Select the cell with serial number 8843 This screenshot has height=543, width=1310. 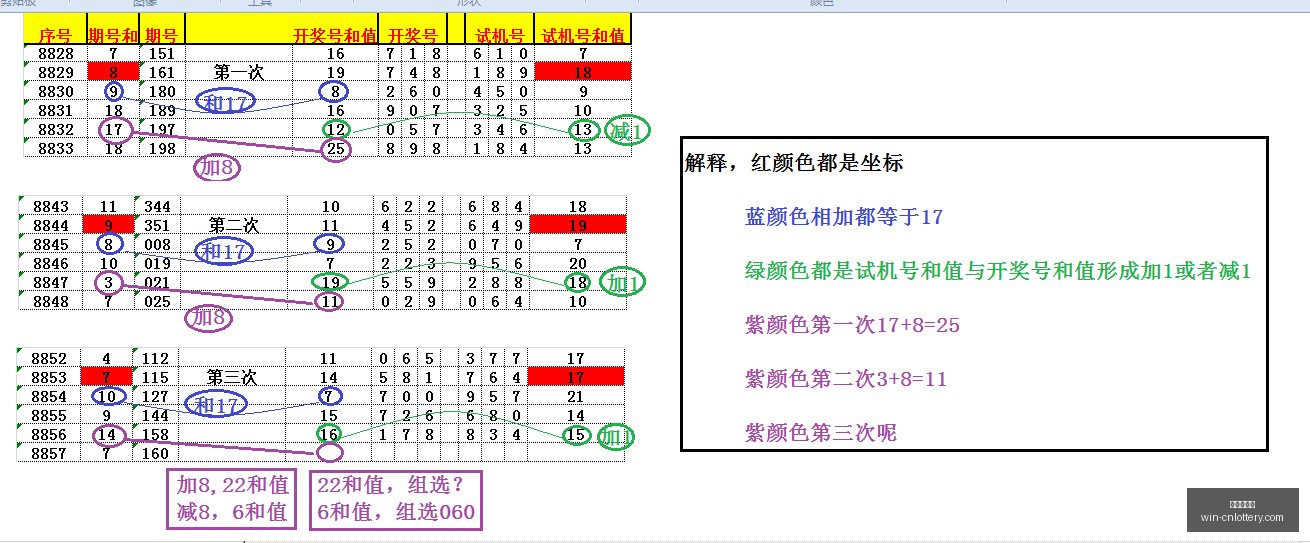(x=51, y=206)
